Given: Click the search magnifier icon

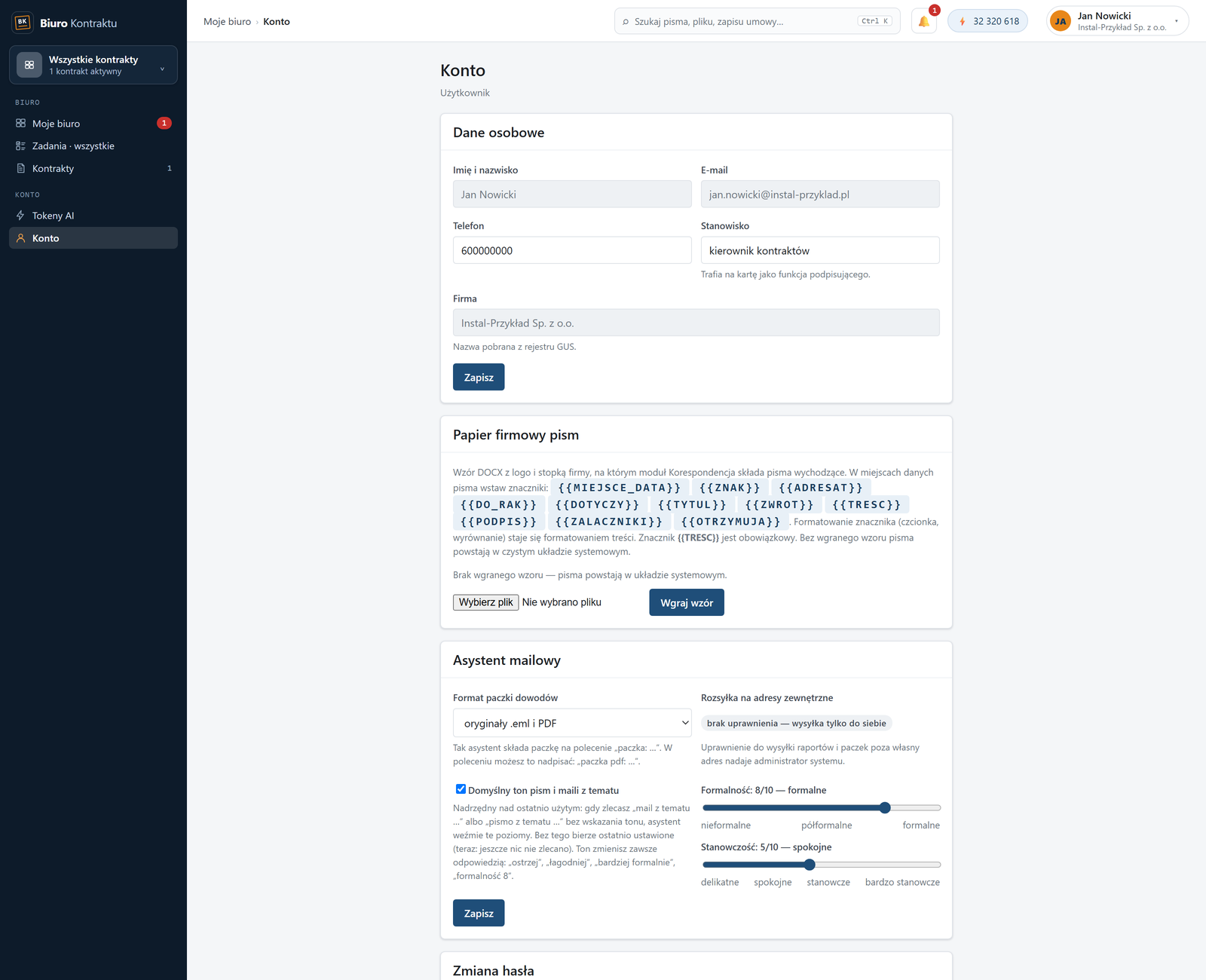Looking at the screenshot, I should click(x=626, y=22).
